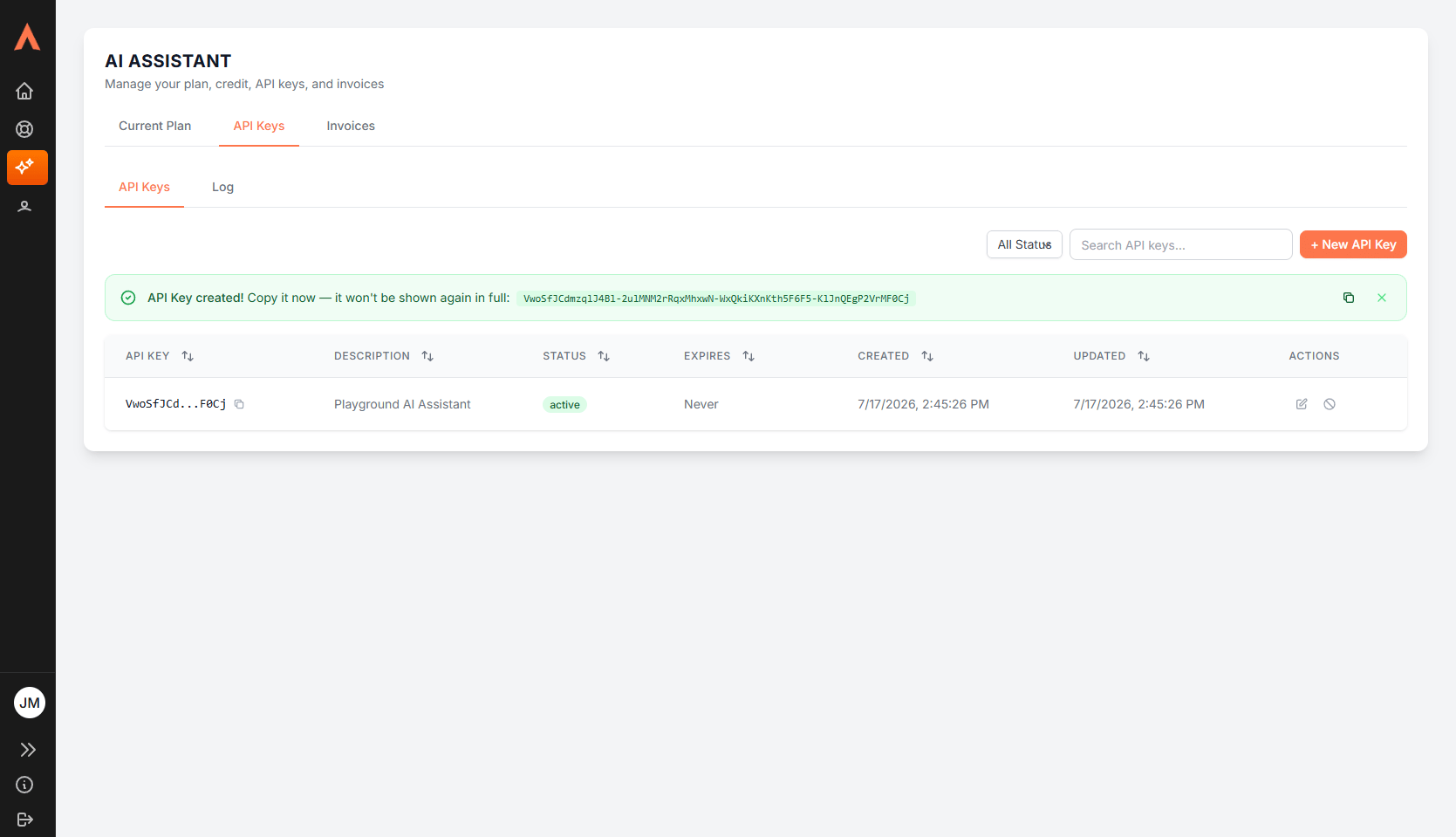The height and width of the screenshot is (837, 1456).
Task: Click the VwoSfJCd...F0Cj key text
Action: pos(175,404)
